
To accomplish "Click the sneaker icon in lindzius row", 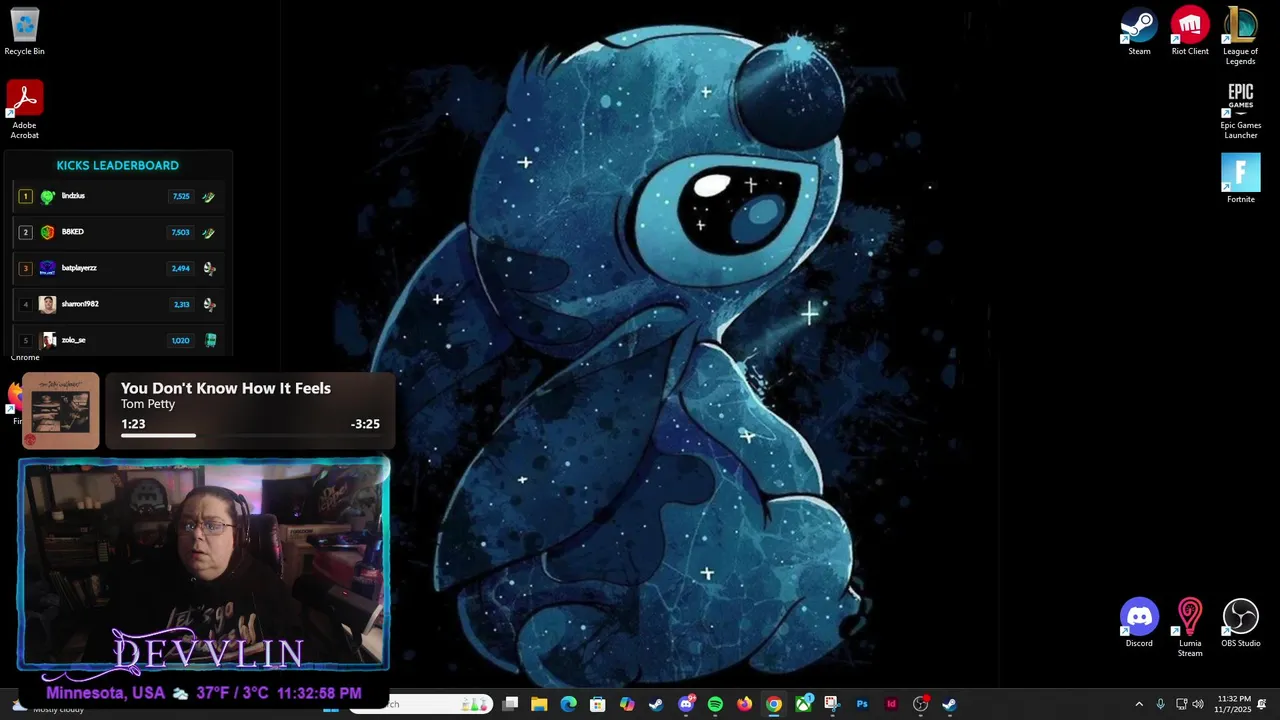I will click(209, 196).
